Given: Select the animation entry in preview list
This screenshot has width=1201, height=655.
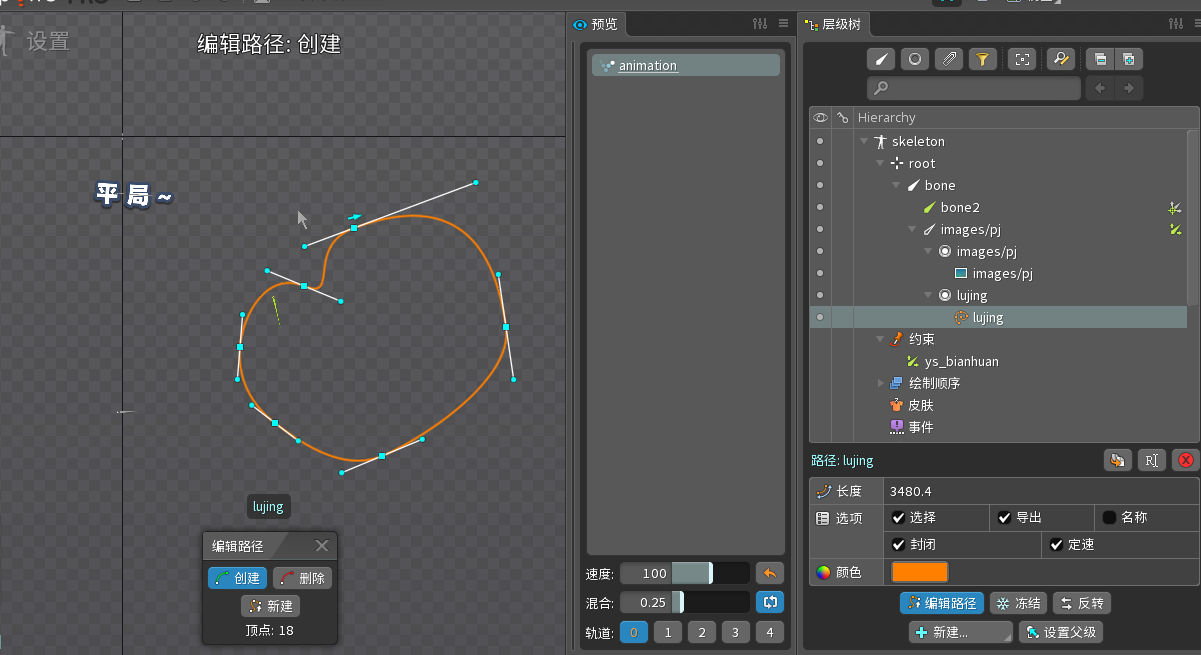Looking at the screenshot, I should [686, 65].
